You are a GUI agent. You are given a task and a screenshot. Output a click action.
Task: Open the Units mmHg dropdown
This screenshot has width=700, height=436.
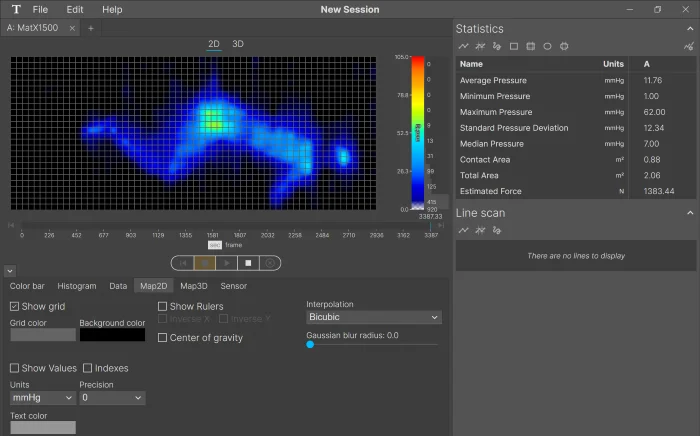(42, 398)
